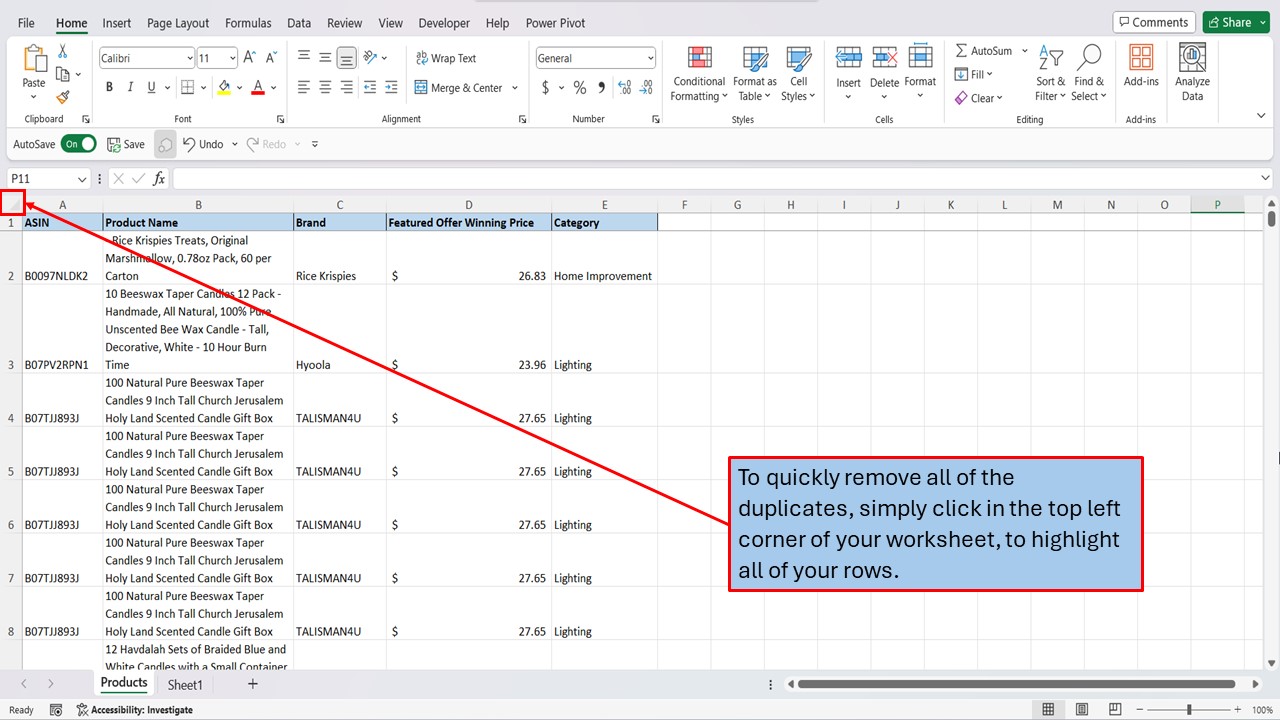Image resolution: width=1280 pixels, height=720 pixels.
Task: Open Sort & Filter
Action: coord(1049,72)
